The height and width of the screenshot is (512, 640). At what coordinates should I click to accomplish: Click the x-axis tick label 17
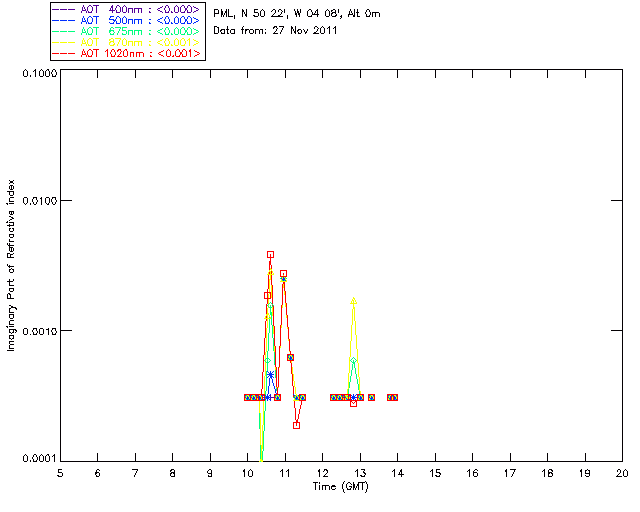coord(510,473)
